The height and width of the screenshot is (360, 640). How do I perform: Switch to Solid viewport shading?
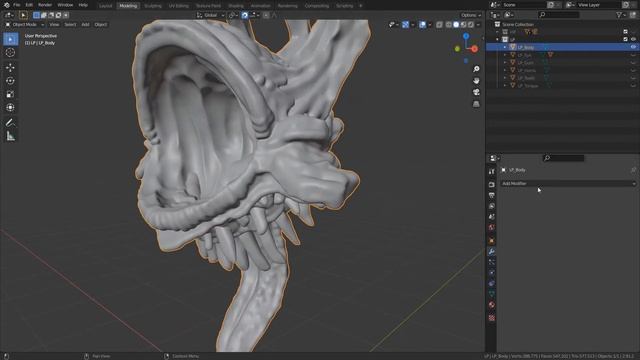pyautogui.click(x=456, y=25)
